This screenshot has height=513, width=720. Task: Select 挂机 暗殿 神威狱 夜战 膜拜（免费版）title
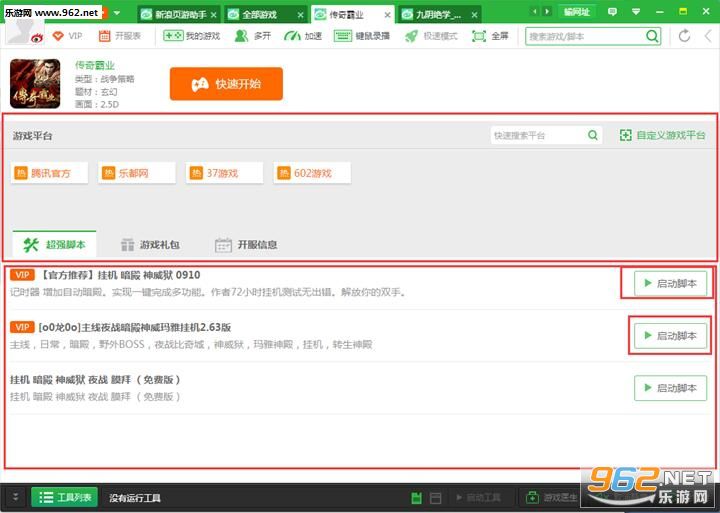click(x=96, y=380)
